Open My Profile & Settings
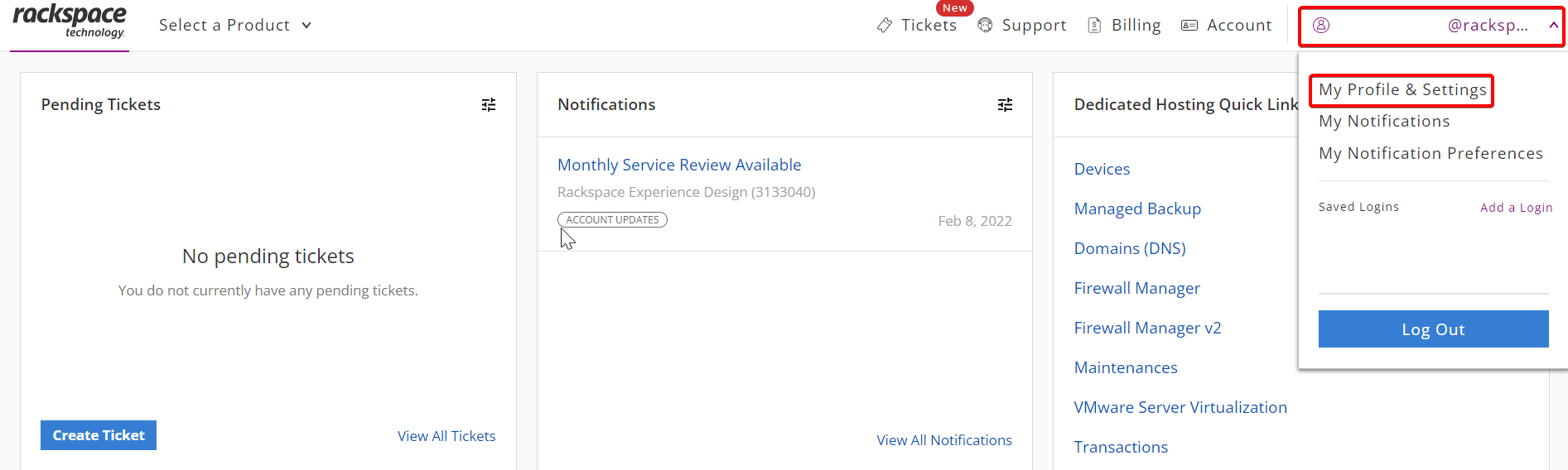Image resolution: width=1568 pixels, height=470 pixels. point(1402,89)
